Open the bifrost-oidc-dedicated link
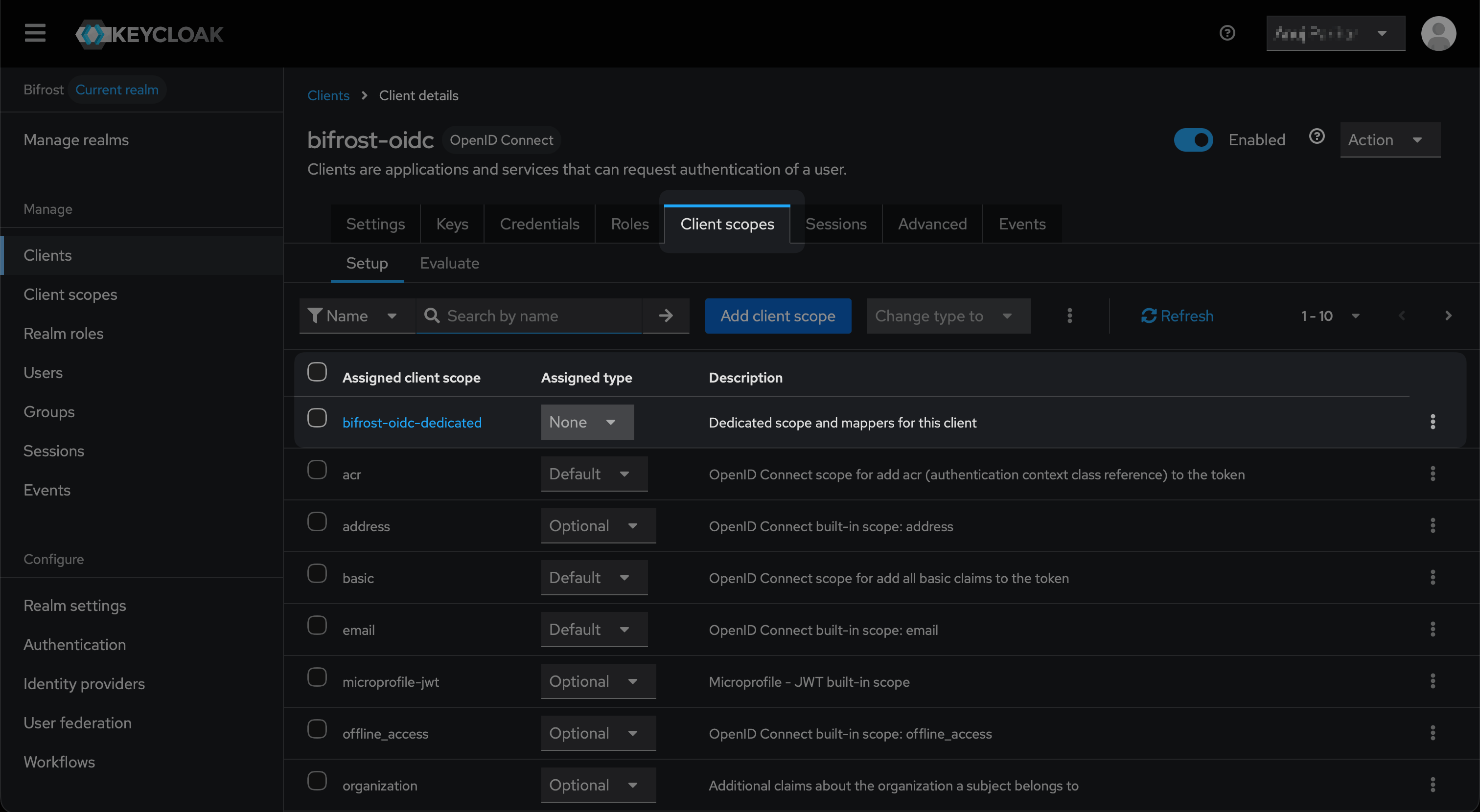 (x=412, y=423)
